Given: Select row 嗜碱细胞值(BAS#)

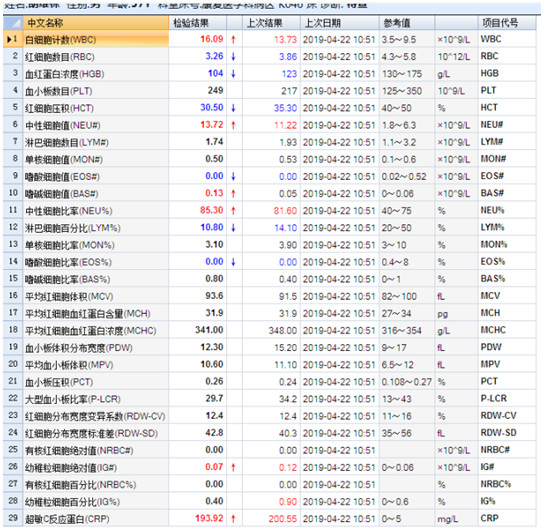Looking at the screenshot, I should point(269,193).
